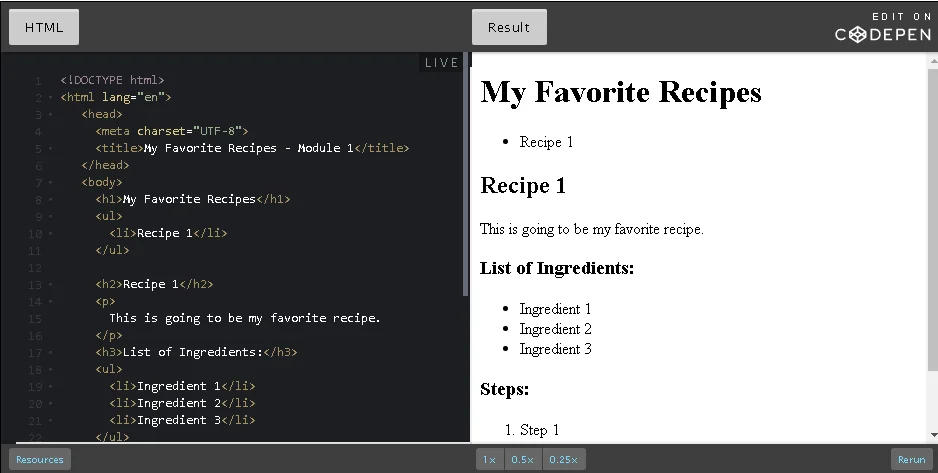
Task: Fold the h1 tag on line 8
Action: (51, 199)
